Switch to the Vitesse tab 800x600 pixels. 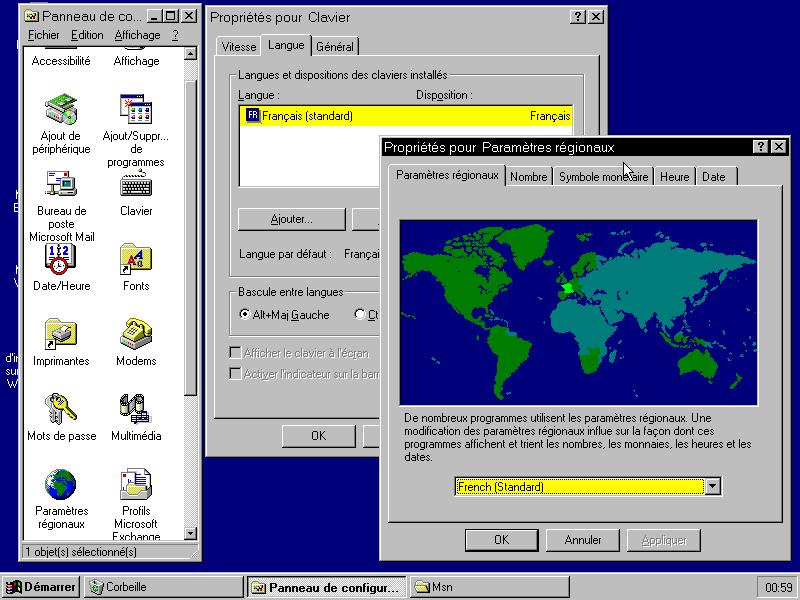tap(239, 46)
